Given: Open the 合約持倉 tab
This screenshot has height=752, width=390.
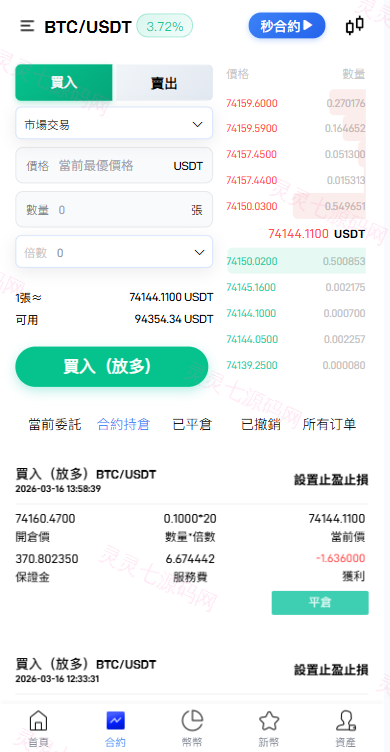Looking at the screenshot, I should [x=123, y=424].
